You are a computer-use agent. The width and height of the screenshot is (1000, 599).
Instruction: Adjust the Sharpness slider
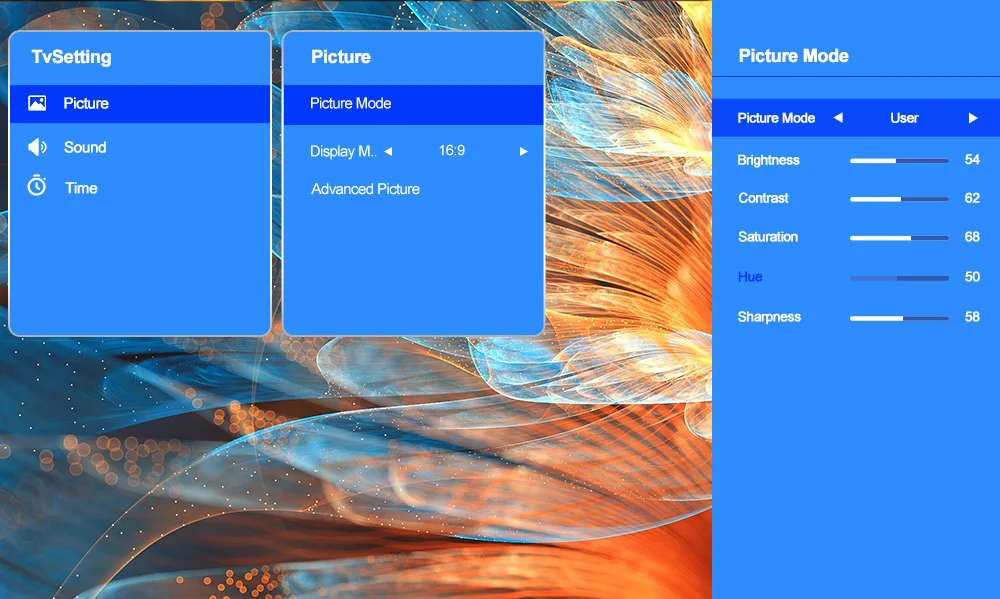899,318
